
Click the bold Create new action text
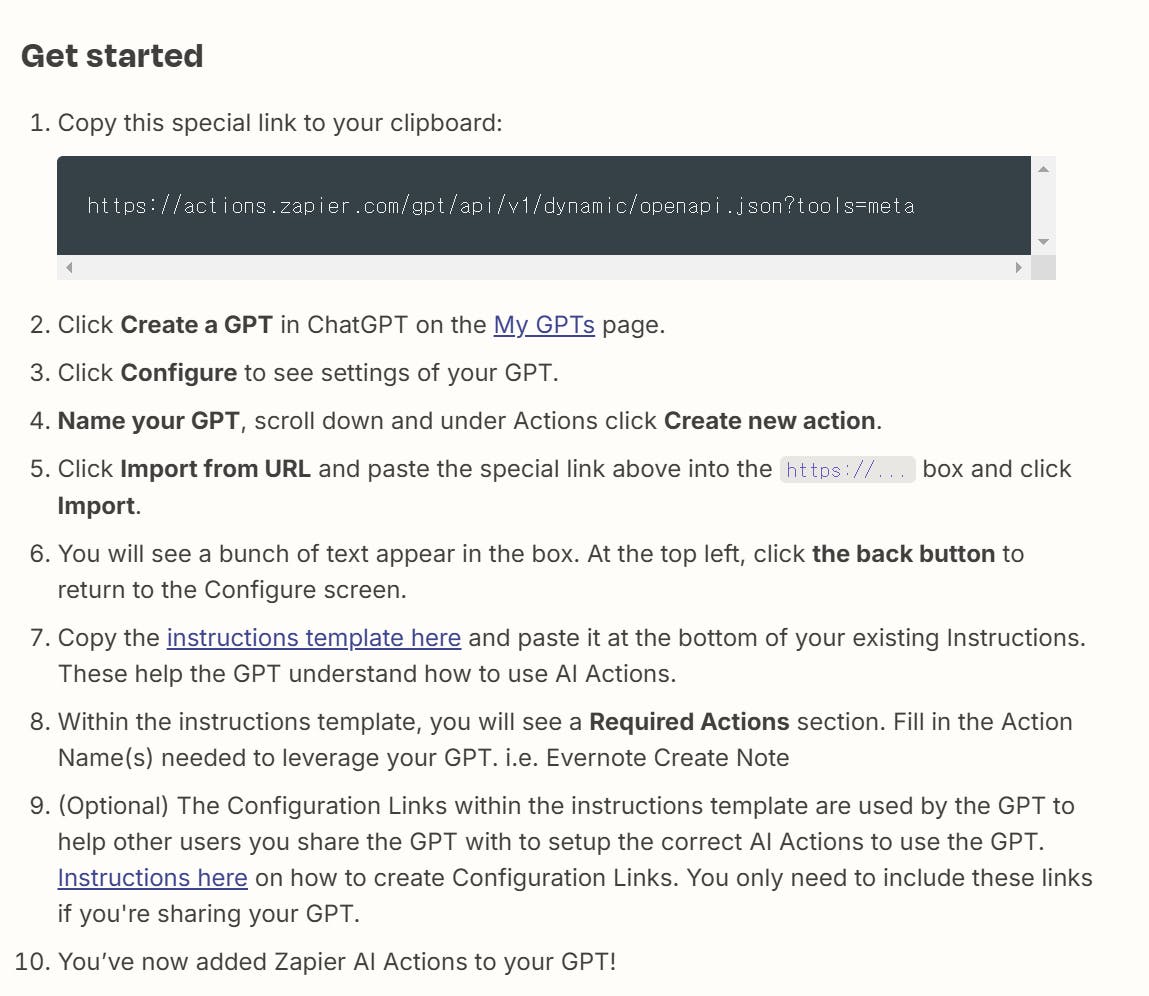coord(769,421)
